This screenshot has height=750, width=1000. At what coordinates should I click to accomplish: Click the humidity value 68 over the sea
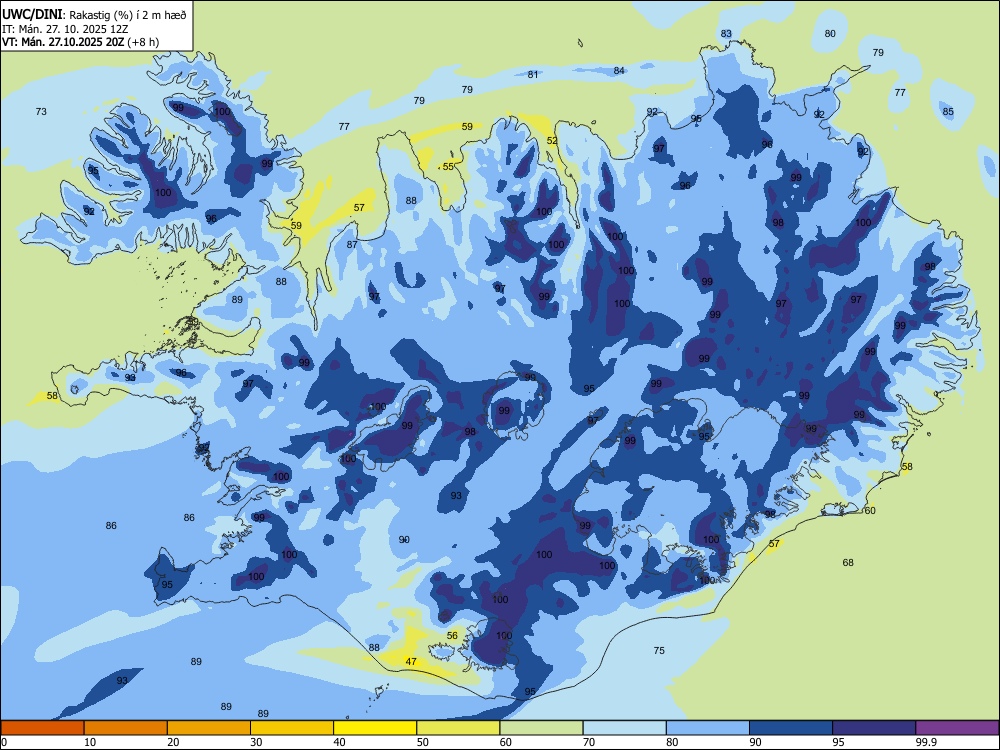click(x=848, y=562)
